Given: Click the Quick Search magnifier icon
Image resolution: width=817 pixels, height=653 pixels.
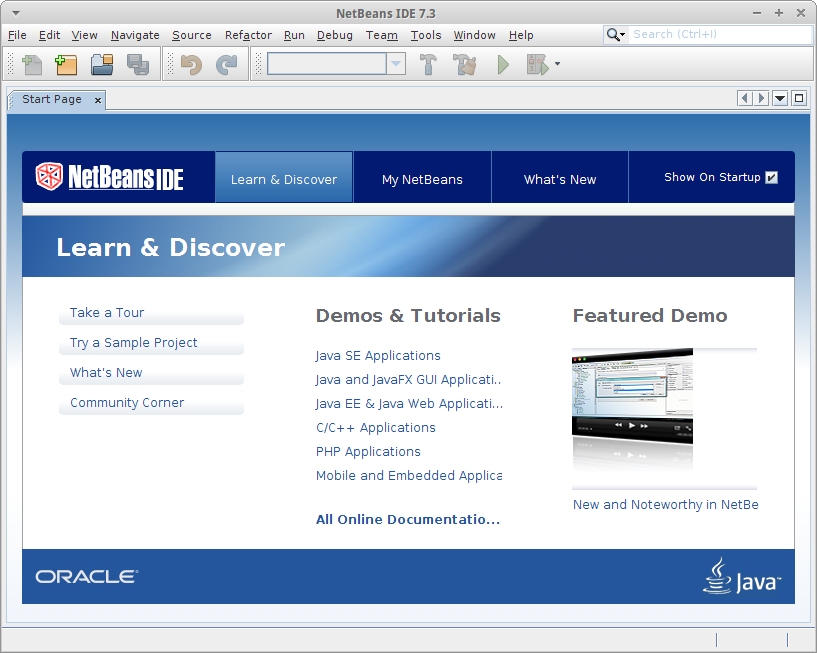Looking at the screenshot, I should (615, 35).
